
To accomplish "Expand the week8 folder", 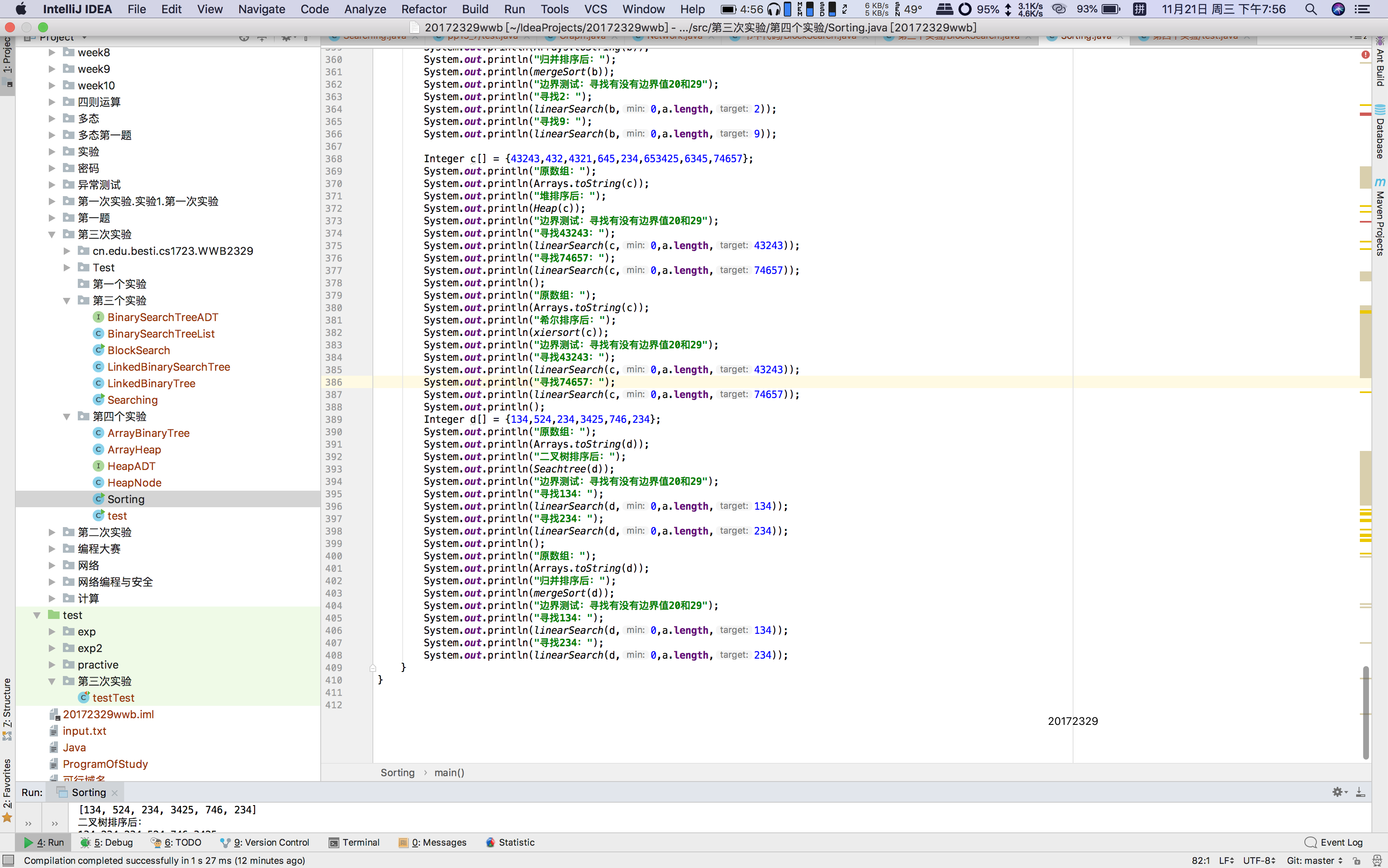I will point(52,52).
